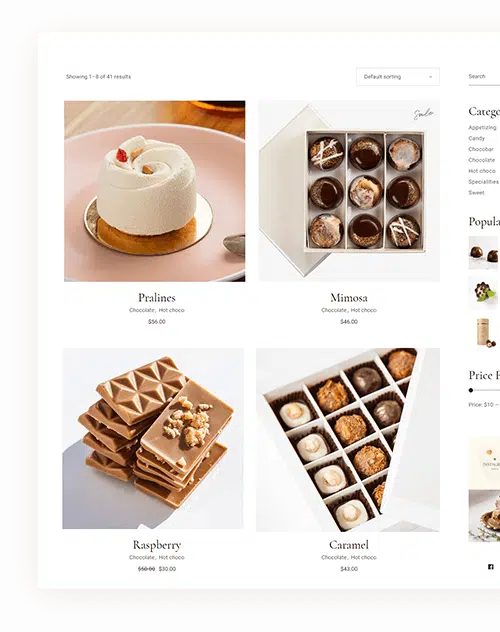Click first popular product truffle thumbnail
The image size is (500, 632).
click(483, 253)
